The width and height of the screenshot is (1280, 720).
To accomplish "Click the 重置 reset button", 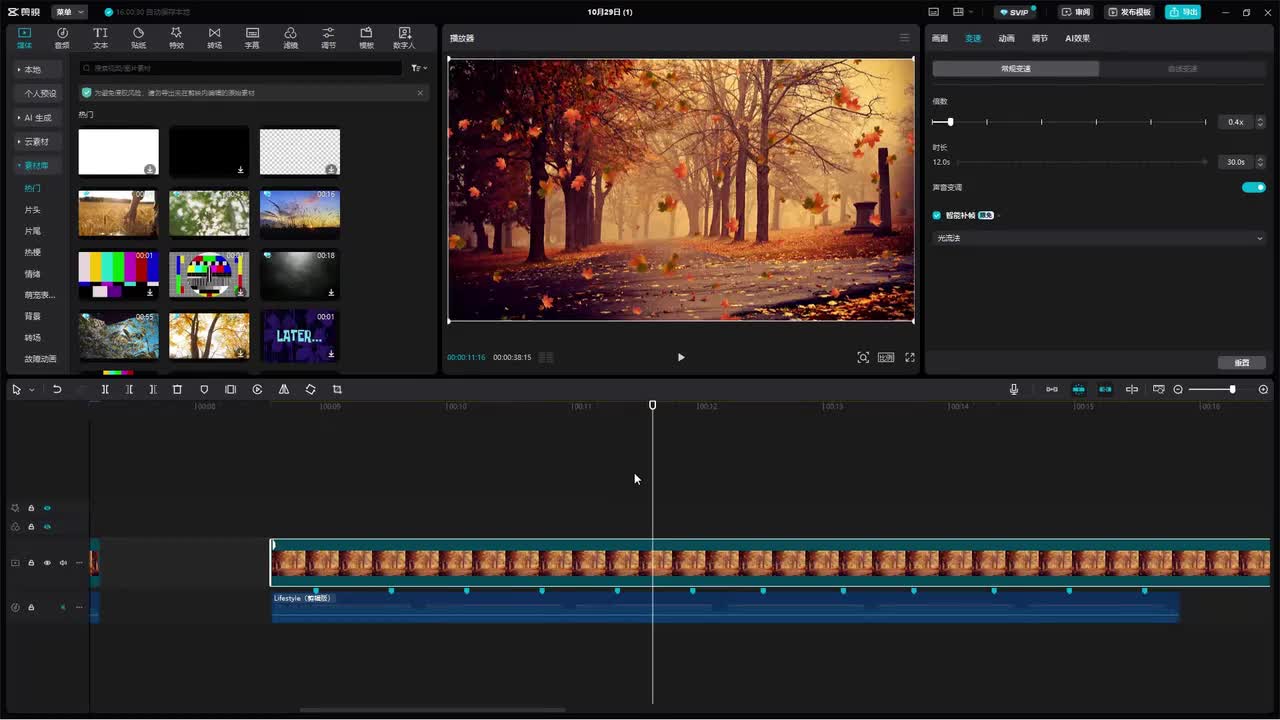I will [1242, 363].
